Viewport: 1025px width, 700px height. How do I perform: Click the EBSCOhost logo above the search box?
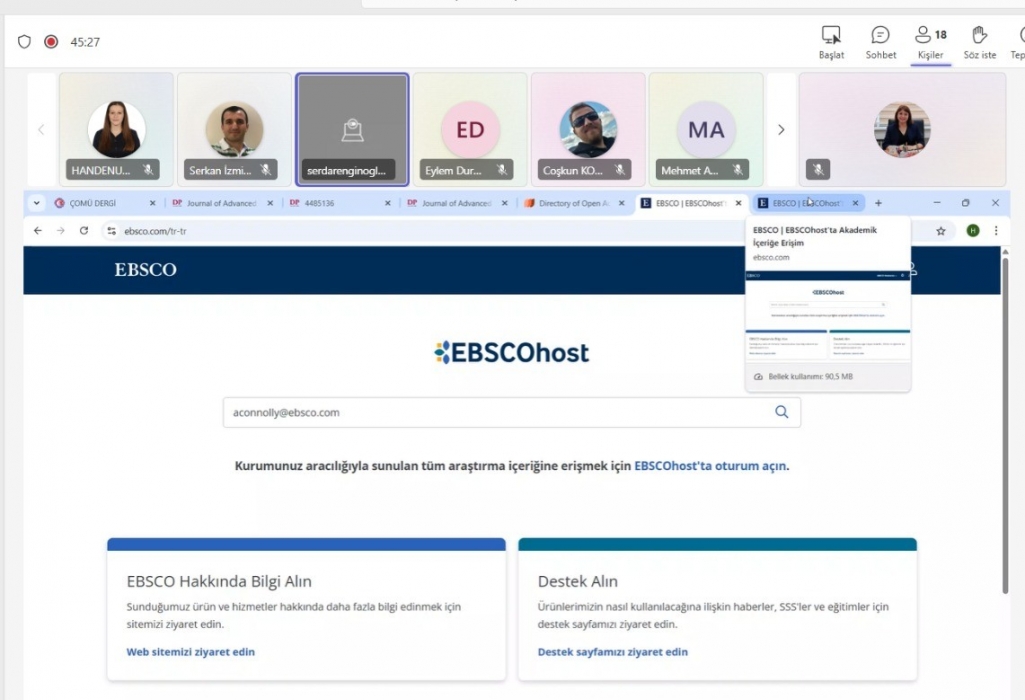point(511,352)
